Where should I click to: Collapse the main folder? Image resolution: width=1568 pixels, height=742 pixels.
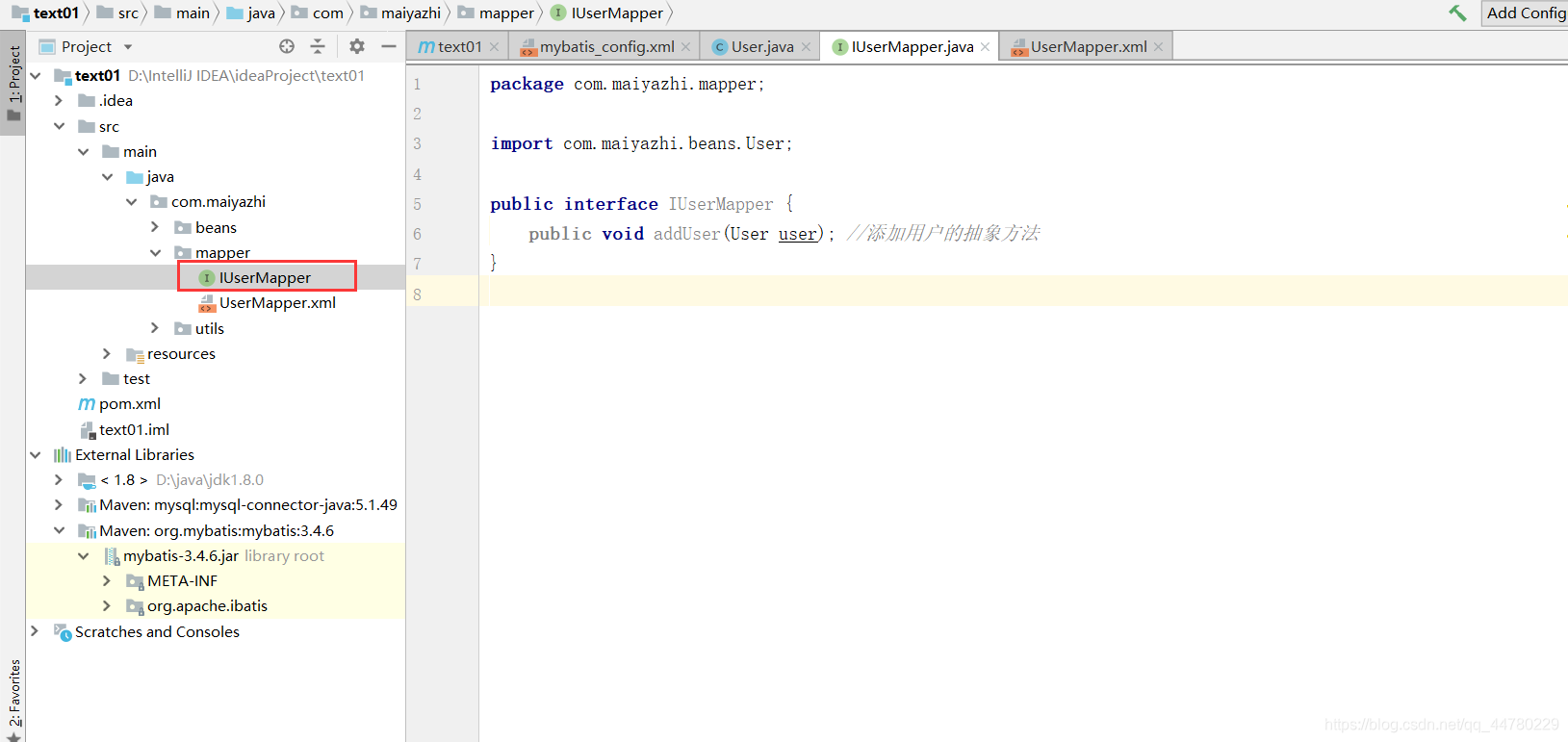point(84,151)
